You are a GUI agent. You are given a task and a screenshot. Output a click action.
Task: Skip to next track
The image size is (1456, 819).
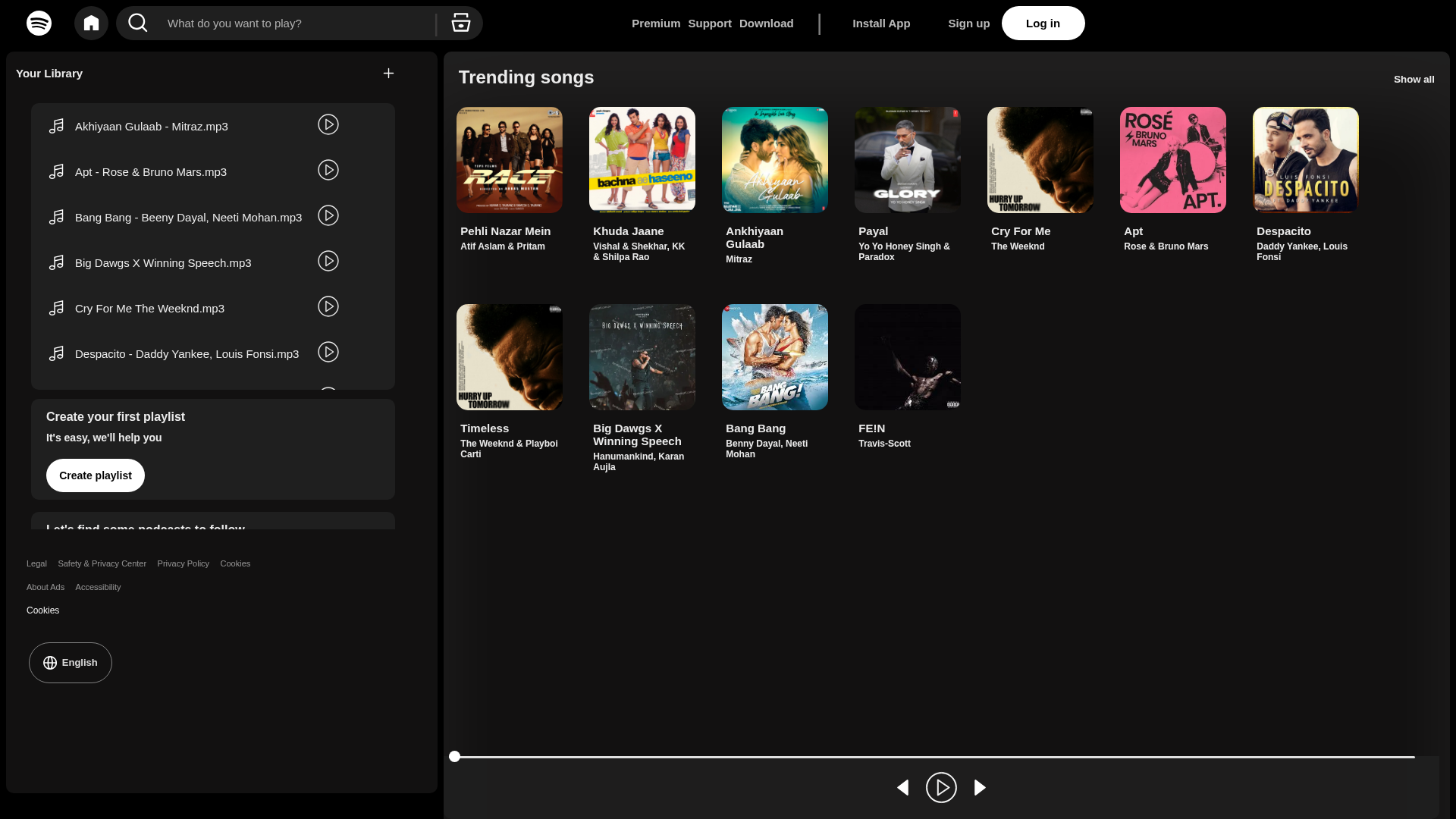tap(980, 788)
